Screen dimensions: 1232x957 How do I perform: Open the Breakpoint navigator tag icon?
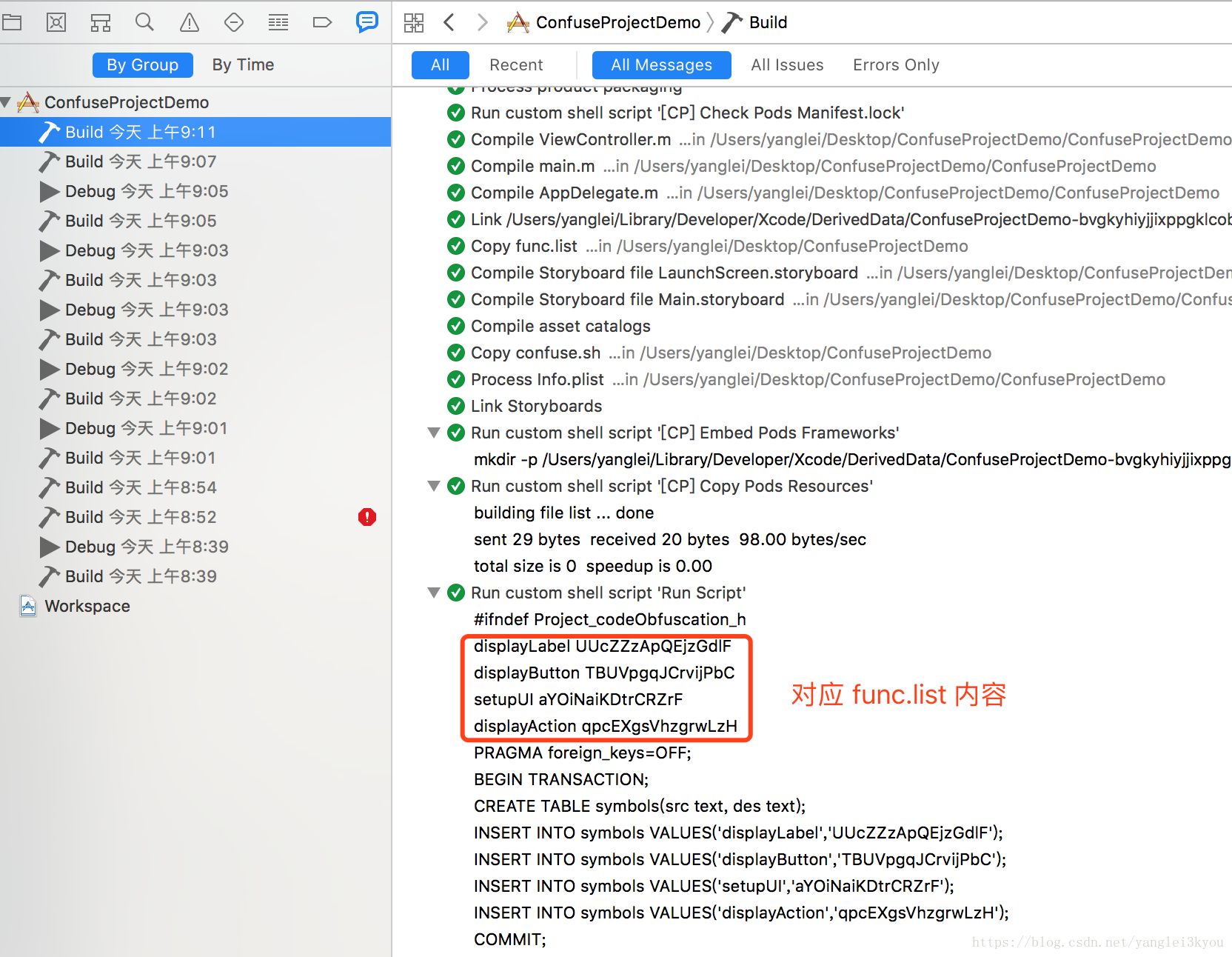pyautogui.click(x=322, y=22)
